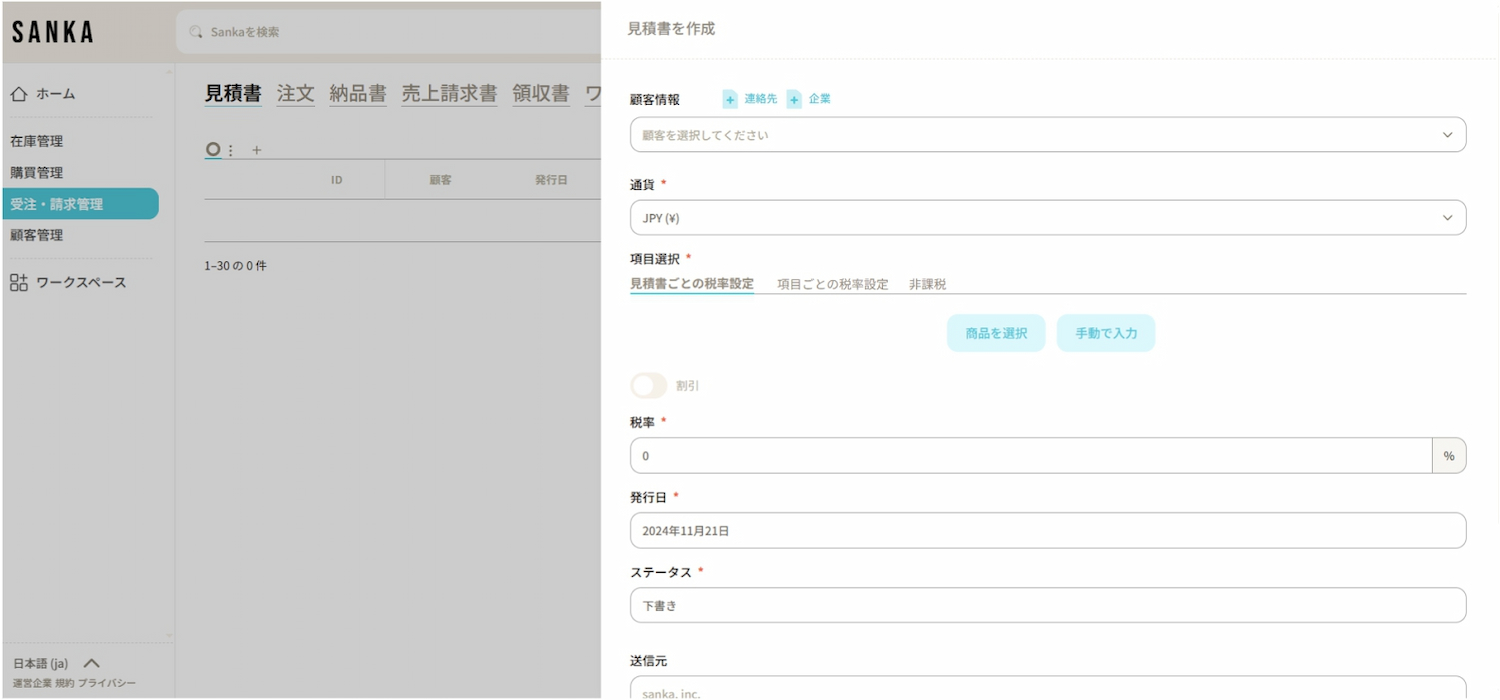Open the view options three-dot menu
Screen dimensions: 1500x700
pos(231,150)
